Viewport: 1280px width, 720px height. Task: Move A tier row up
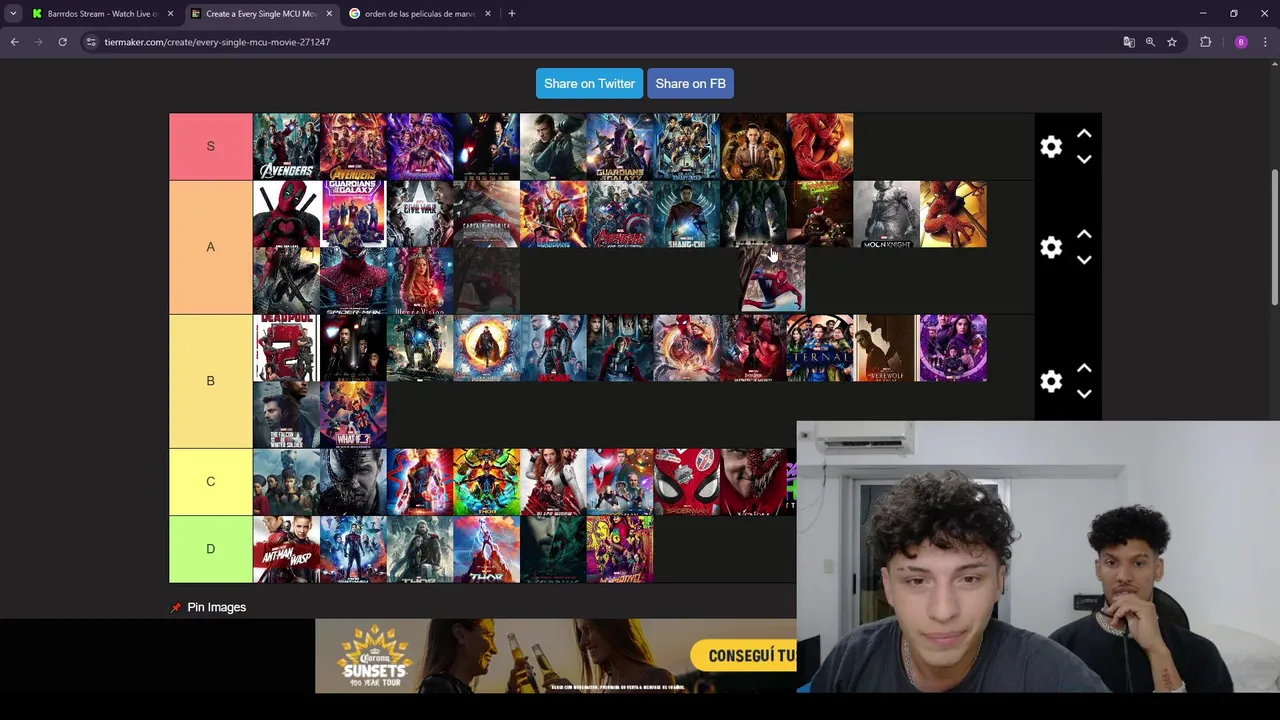tap(1084, 235)
